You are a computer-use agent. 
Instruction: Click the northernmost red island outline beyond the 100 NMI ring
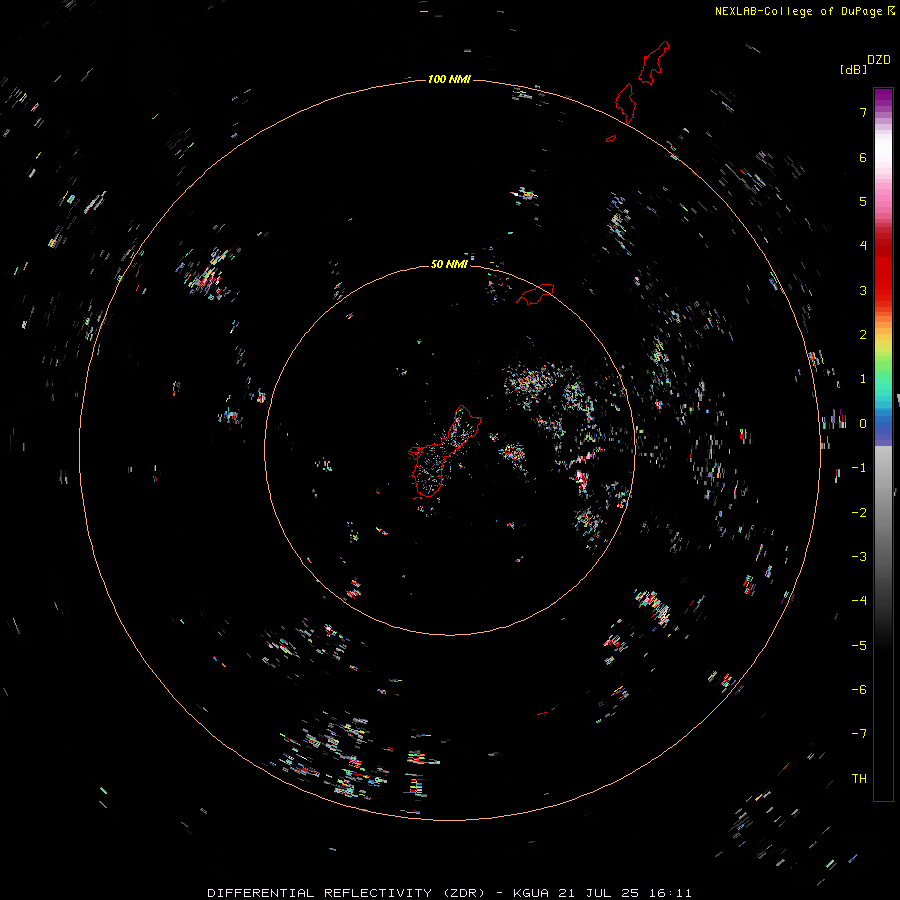(654, 63)
